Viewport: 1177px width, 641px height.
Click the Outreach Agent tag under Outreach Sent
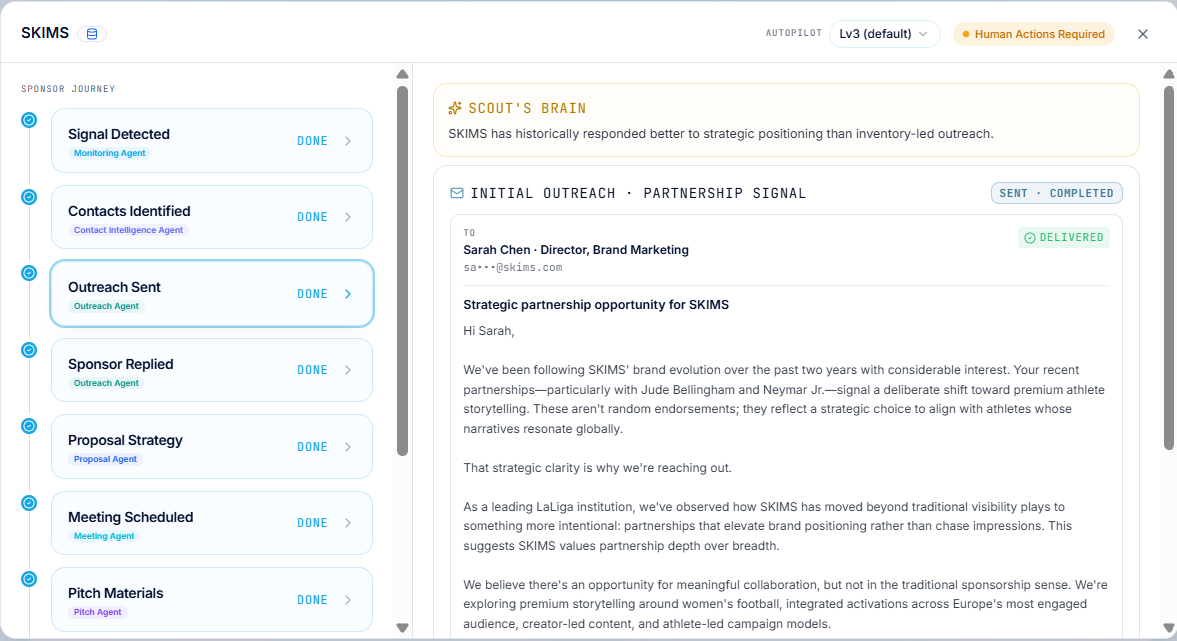click(106, 306)
